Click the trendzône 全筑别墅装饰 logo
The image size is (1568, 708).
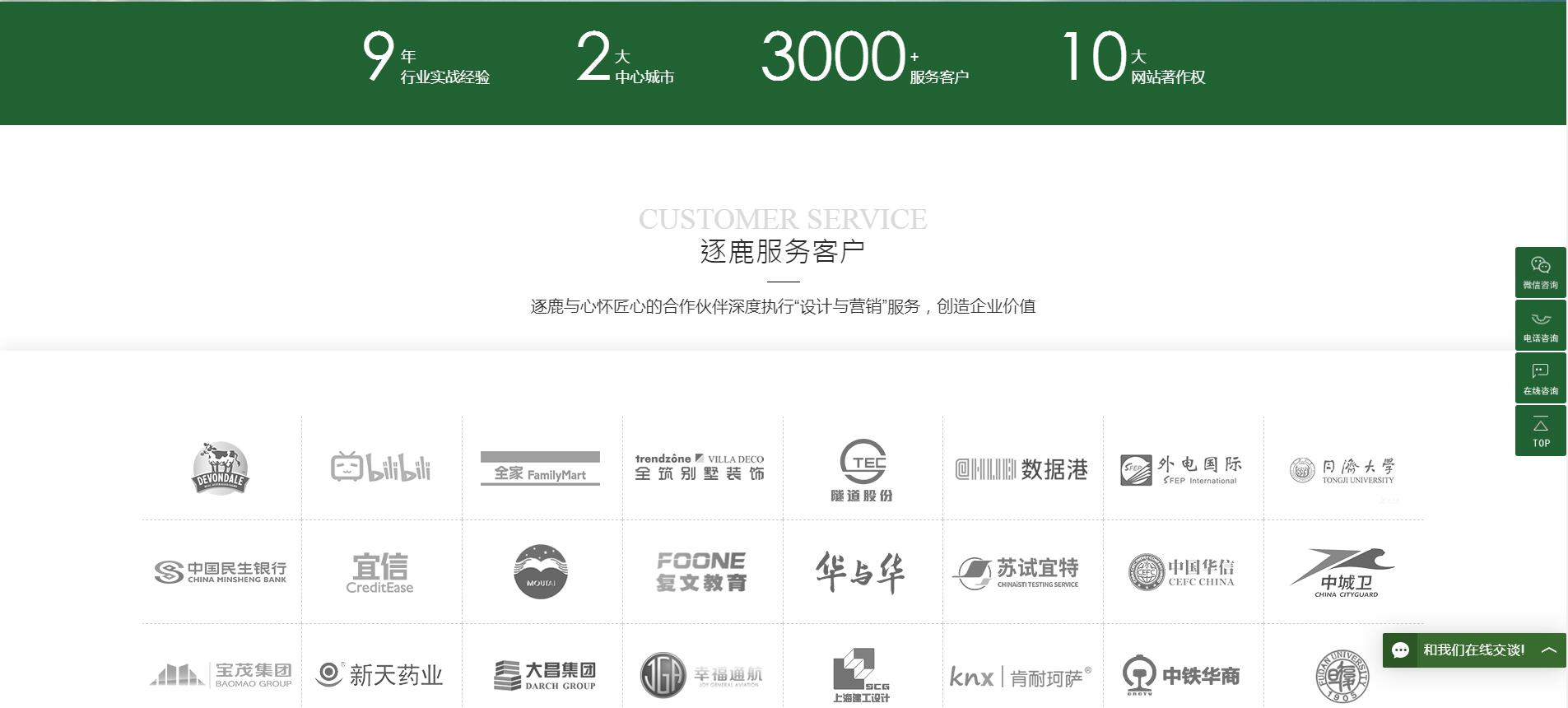tap(700, 467)
